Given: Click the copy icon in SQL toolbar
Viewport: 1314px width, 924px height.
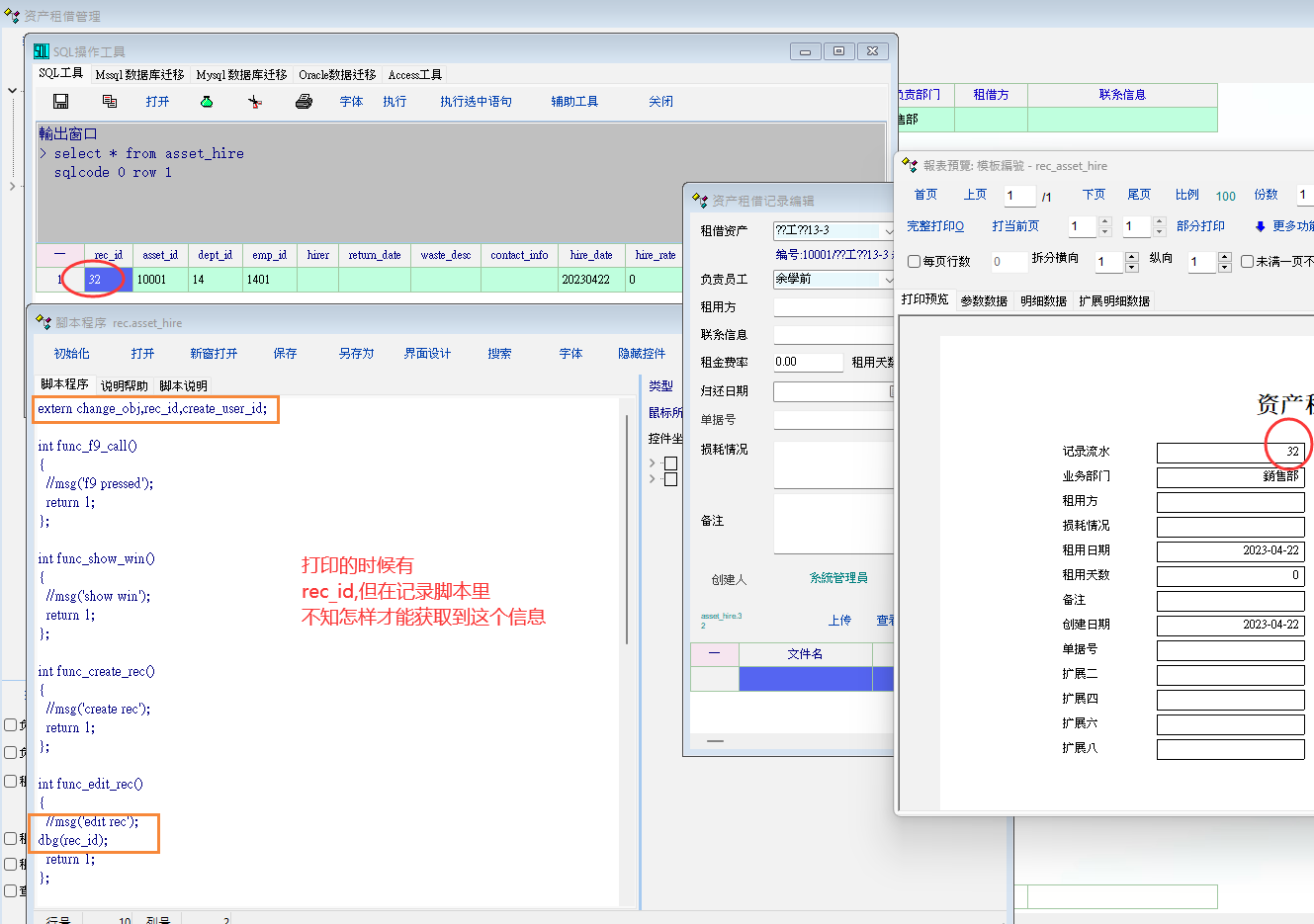Looking at the screenshot, I should coord(110,102).
